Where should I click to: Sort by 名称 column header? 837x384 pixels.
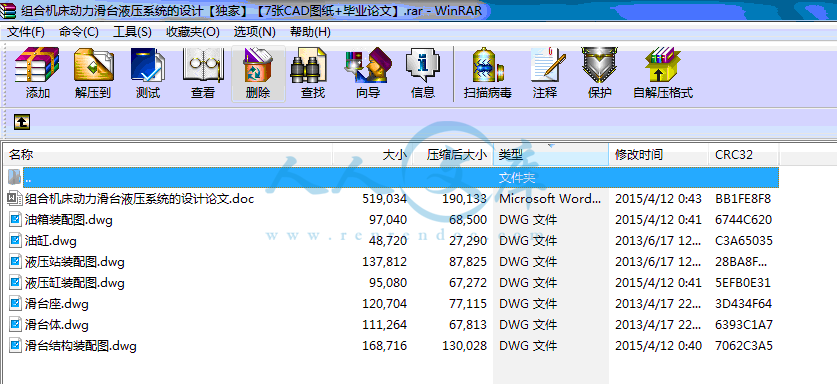pyautogui.click(x=169, y=155)
